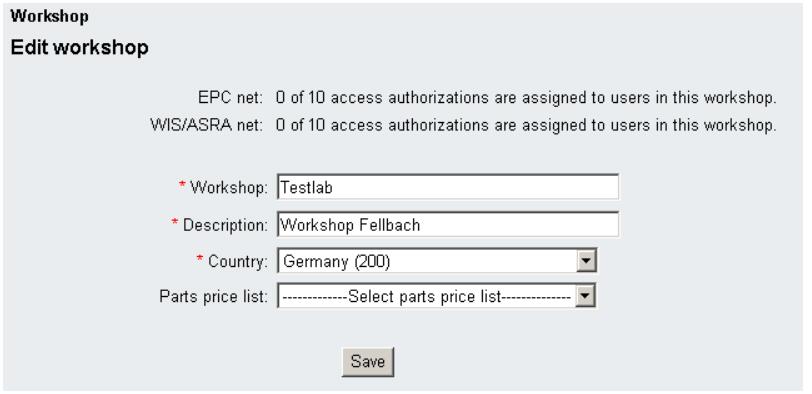Save the workshop changes
812x394 pixels.
368,361
